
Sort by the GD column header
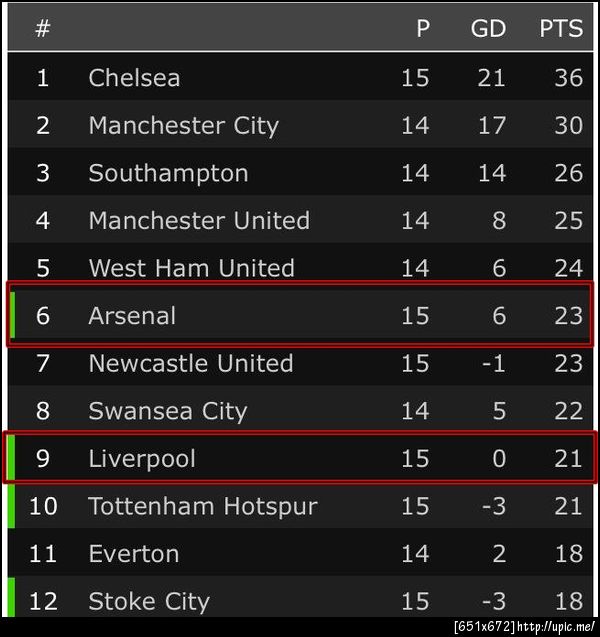point(488,29)
